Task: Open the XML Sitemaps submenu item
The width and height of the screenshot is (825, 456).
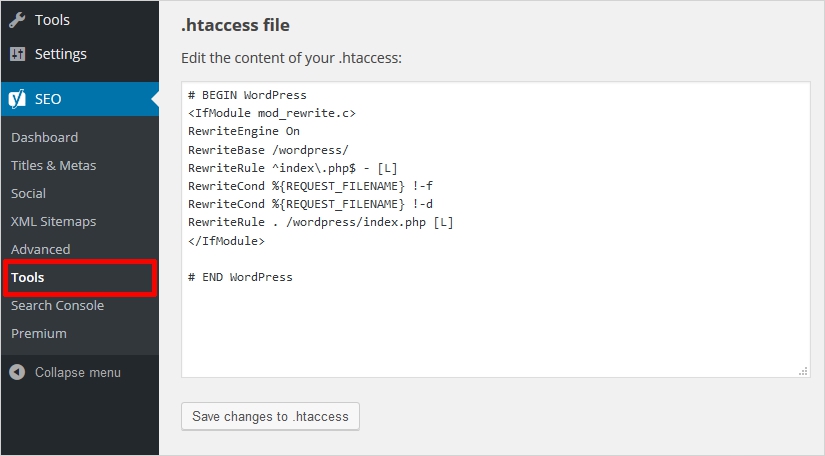Action: pyautogui.click(x=53, y=221)
